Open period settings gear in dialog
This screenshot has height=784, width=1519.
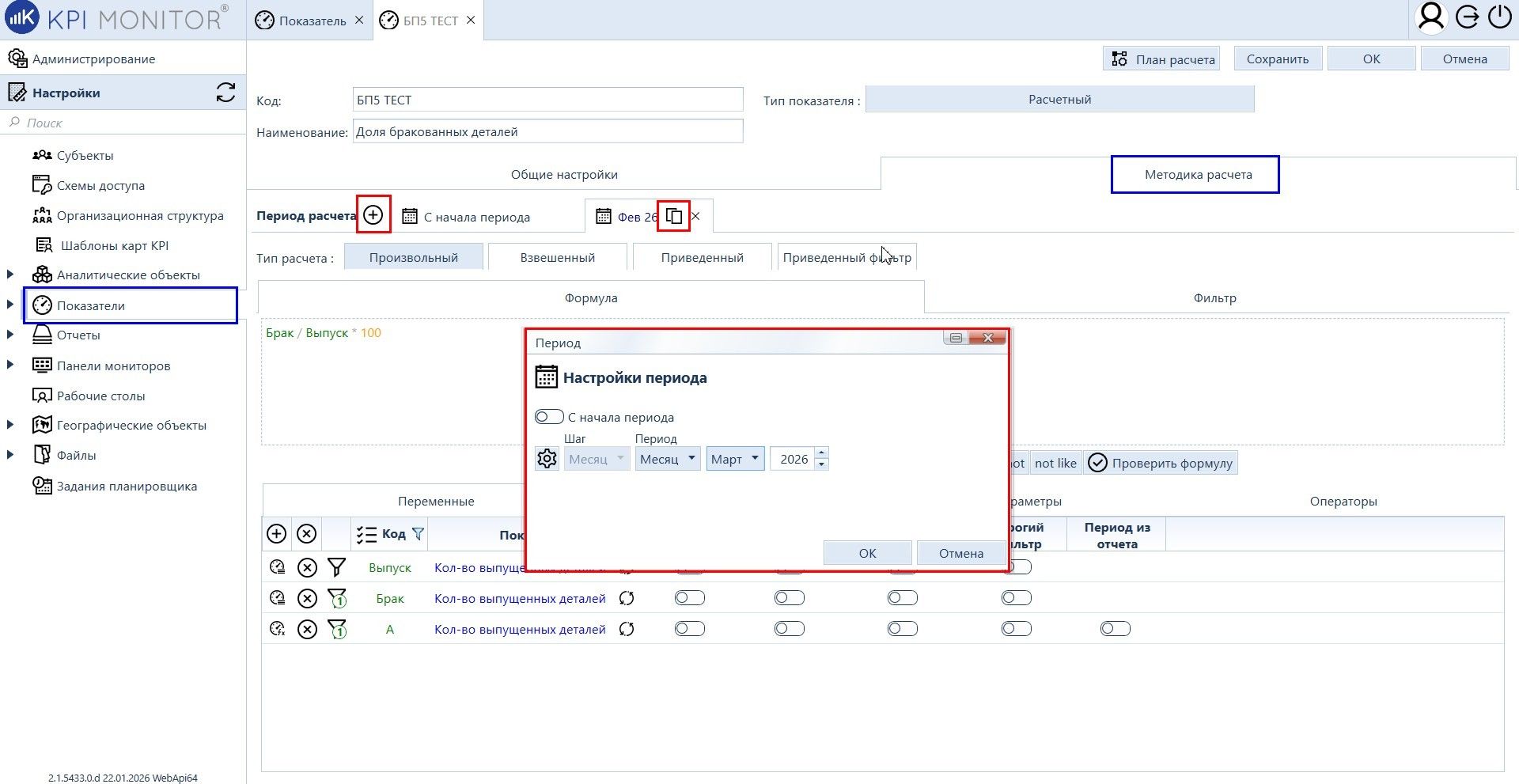click(x=547, y=459)
